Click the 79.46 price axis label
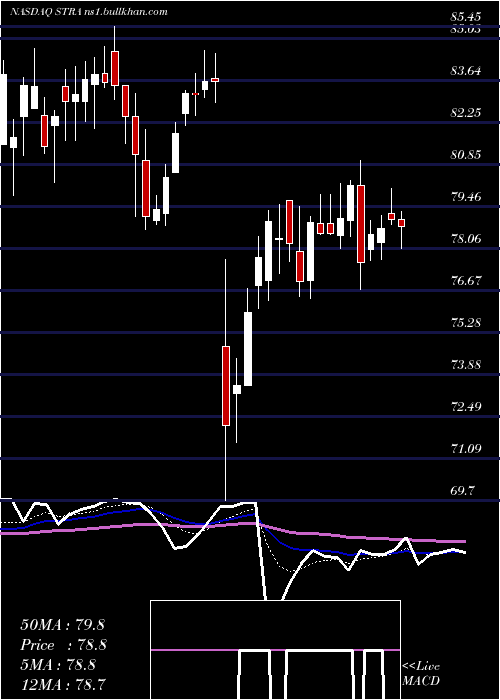 [x=466, y=196]
